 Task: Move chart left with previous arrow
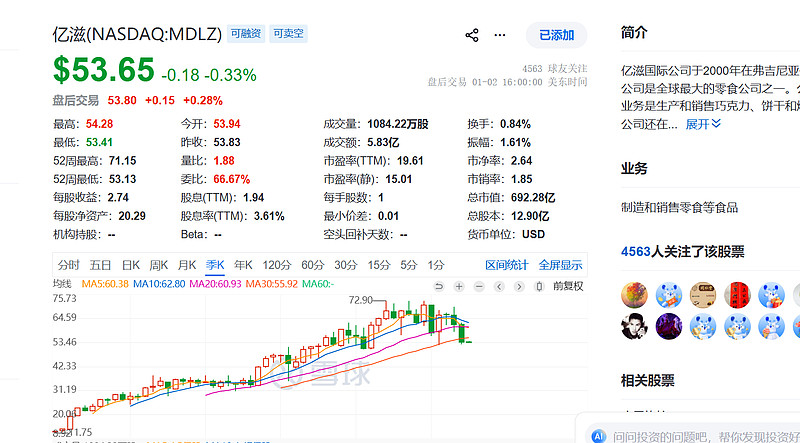[x=499, y=287]
